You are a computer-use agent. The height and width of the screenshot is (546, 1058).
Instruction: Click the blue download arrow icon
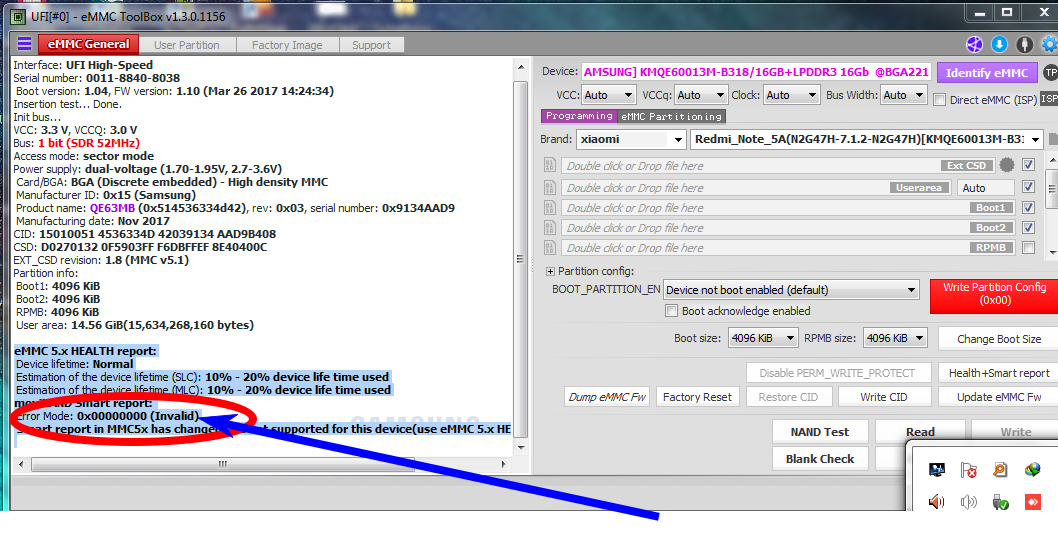point(999,45)
